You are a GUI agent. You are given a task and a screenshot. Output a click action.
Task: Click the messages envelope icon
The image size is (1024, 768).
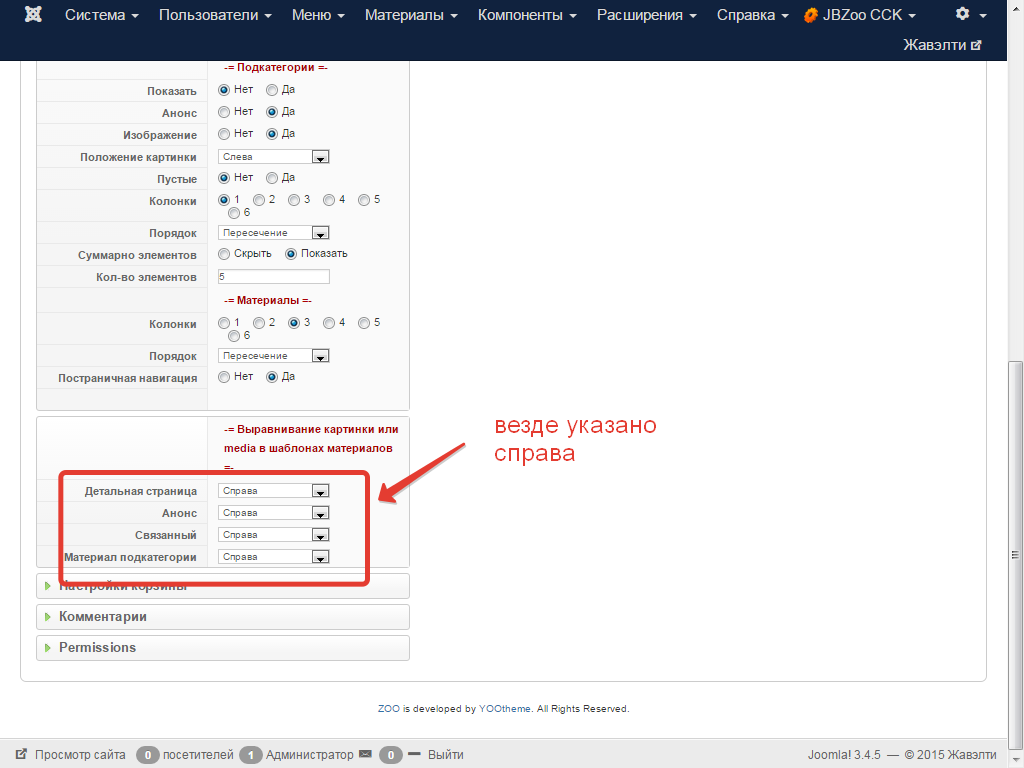[x=365, y=754]
